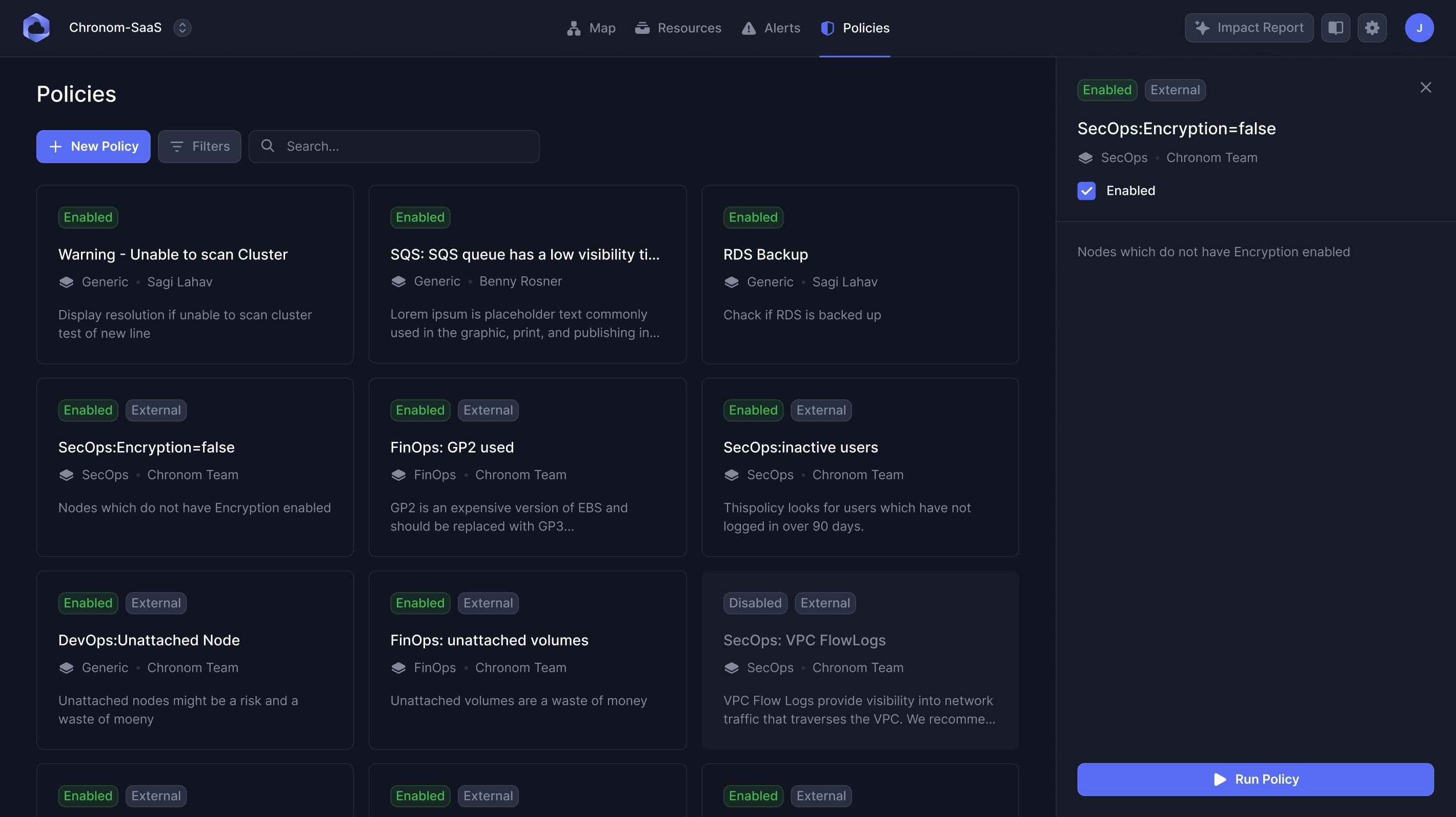1456x817 pixels.
Task: Open the Map view
Action: [x=591, y=28]
